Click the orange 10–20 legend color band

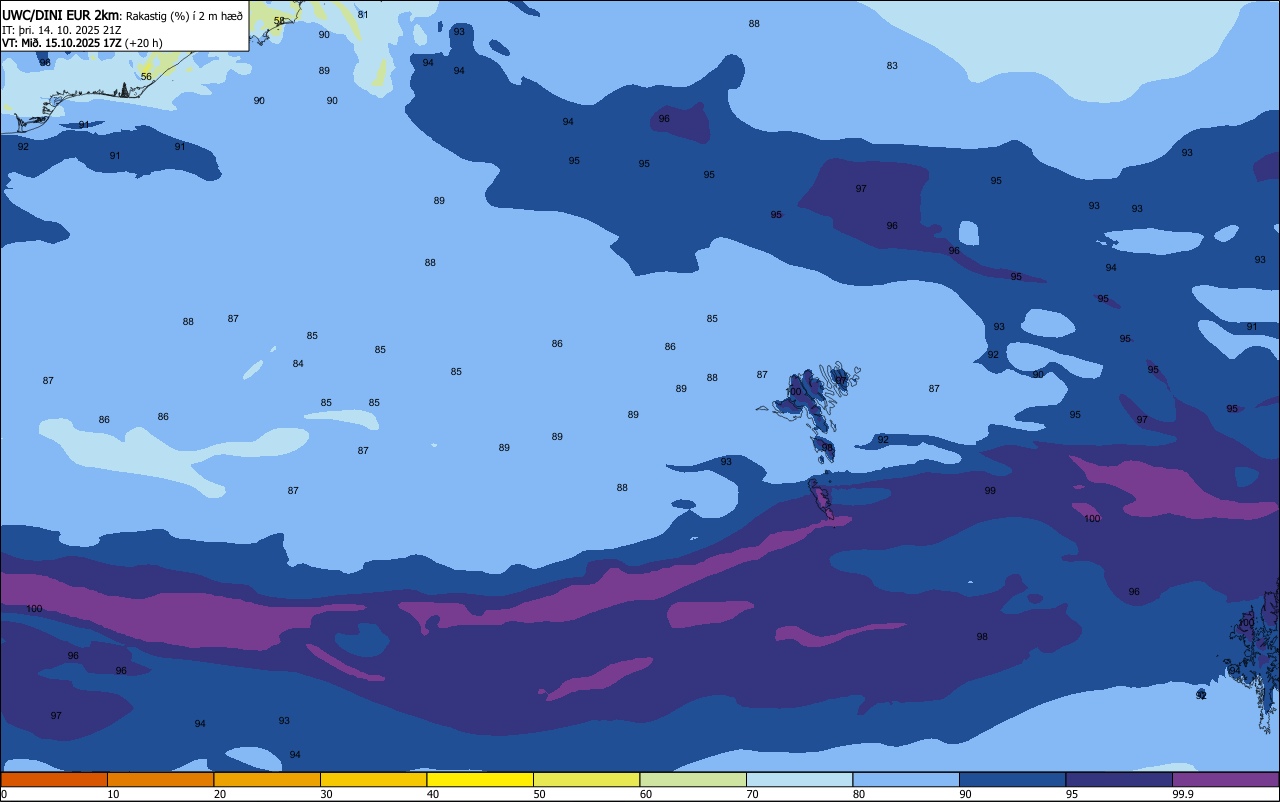[160, 779]
